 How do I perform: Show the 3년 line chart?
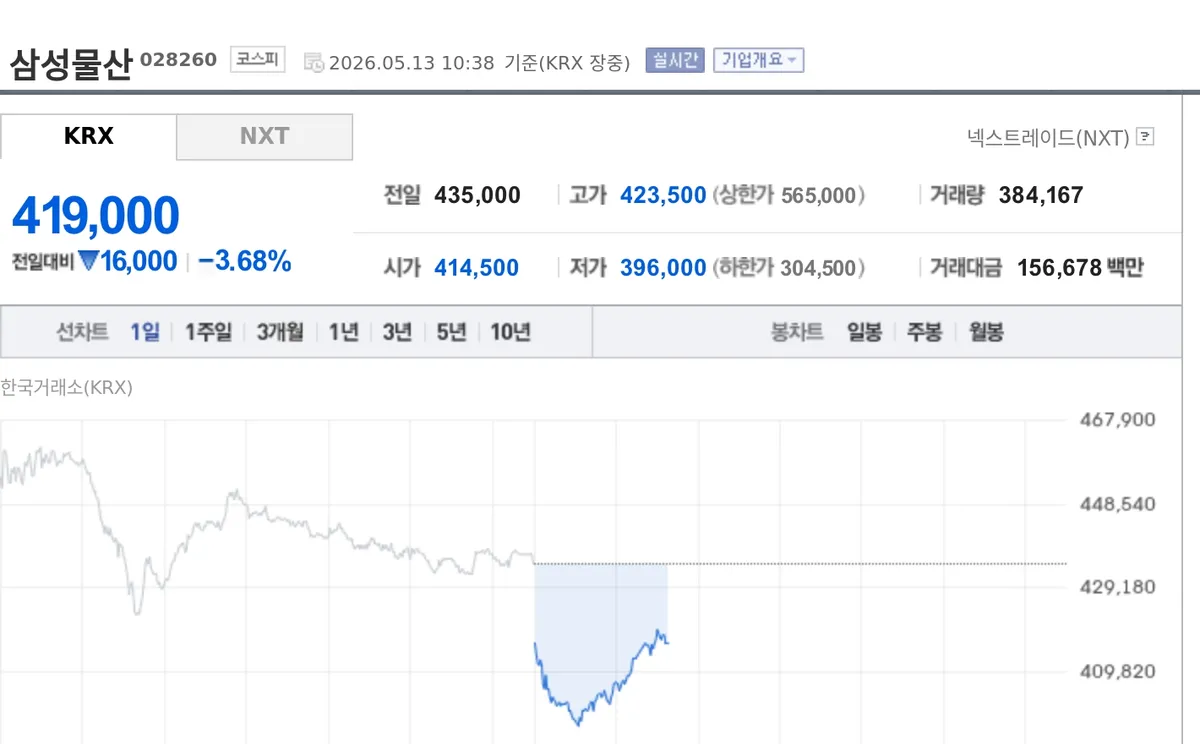point(397,332)
